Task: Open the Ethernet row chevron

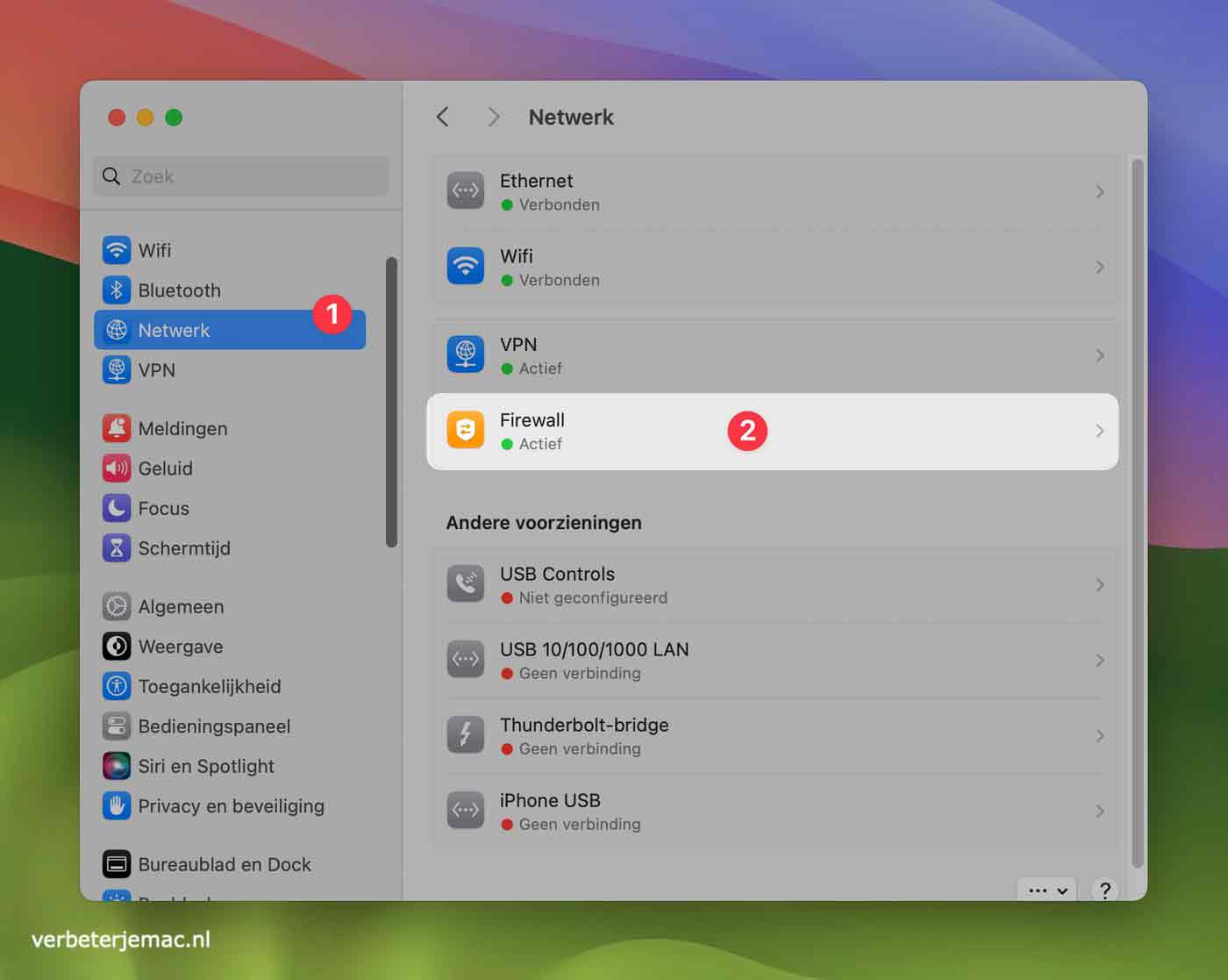Action: pos(1099,192)
